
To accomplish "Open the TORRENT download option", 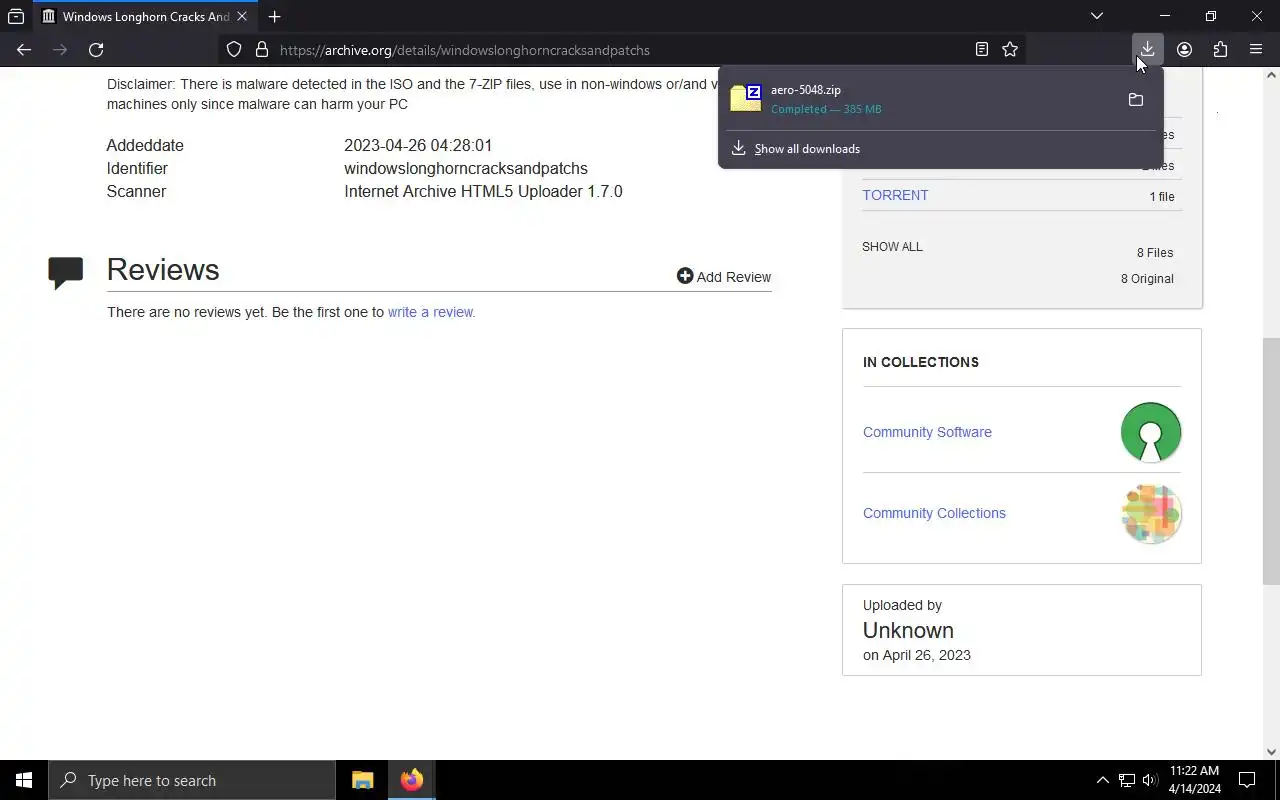I will coord(895,195).
